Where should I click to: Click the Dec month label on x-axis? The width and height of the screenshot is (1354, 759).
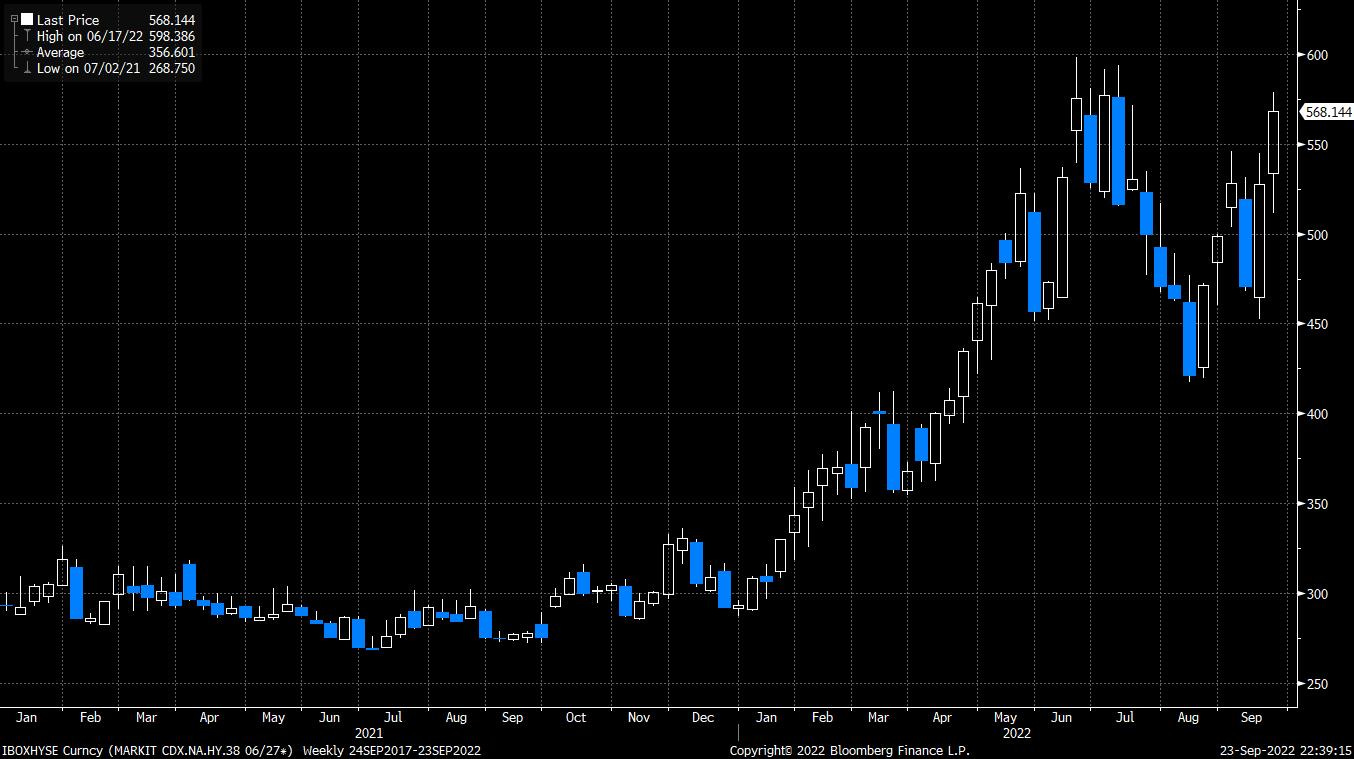coord(703,717)
